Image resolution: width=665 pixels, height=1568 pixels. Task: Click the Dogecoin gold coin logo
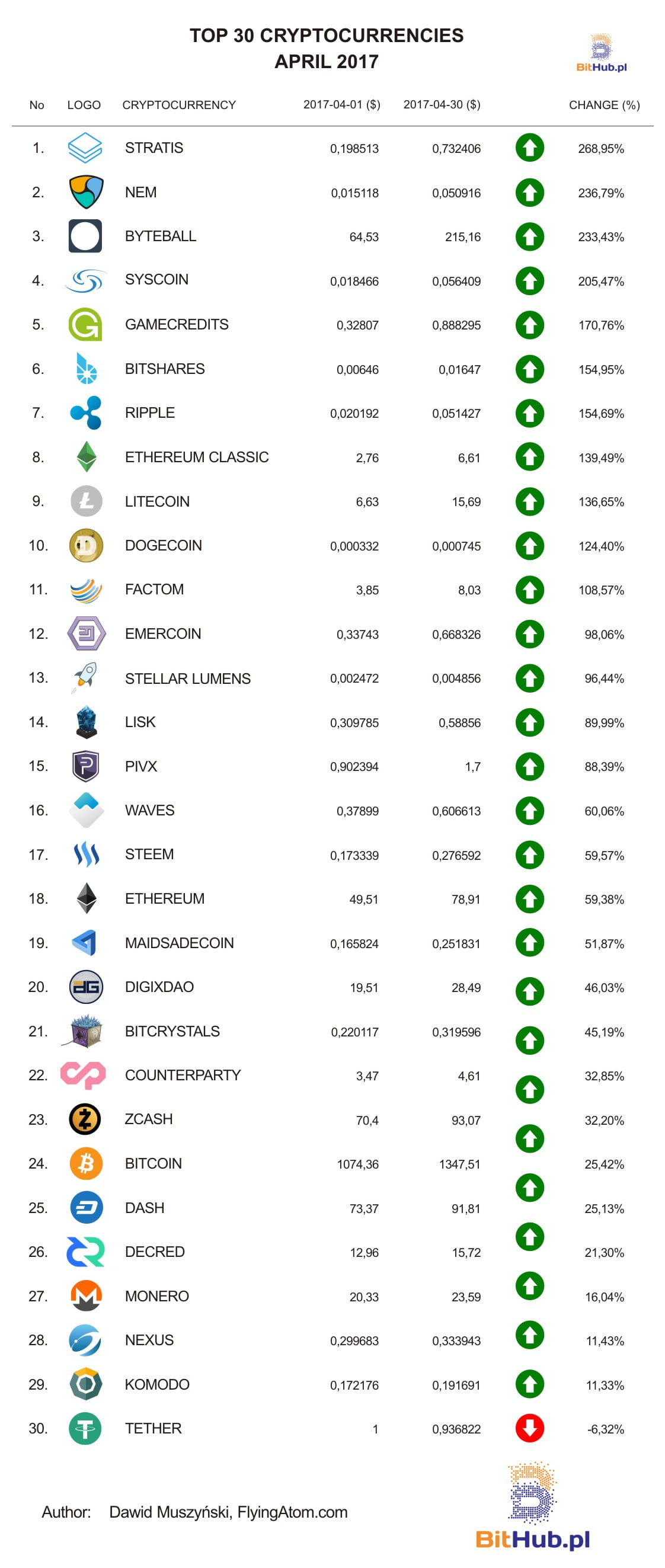pos(86,545)
